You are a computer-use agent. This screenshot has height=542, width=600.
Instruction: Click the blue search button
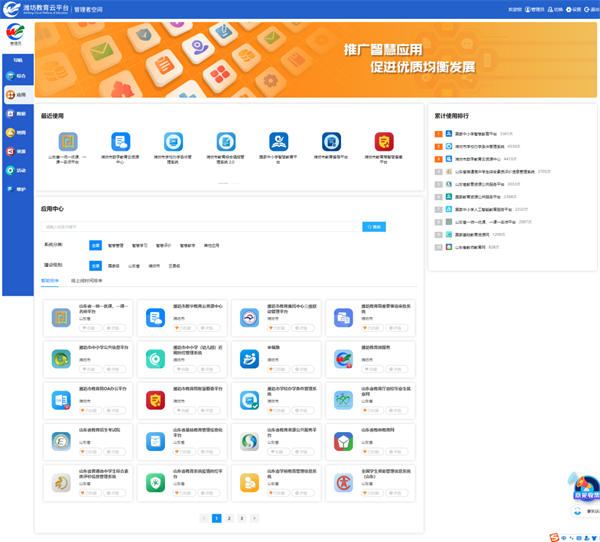(374, 227)
